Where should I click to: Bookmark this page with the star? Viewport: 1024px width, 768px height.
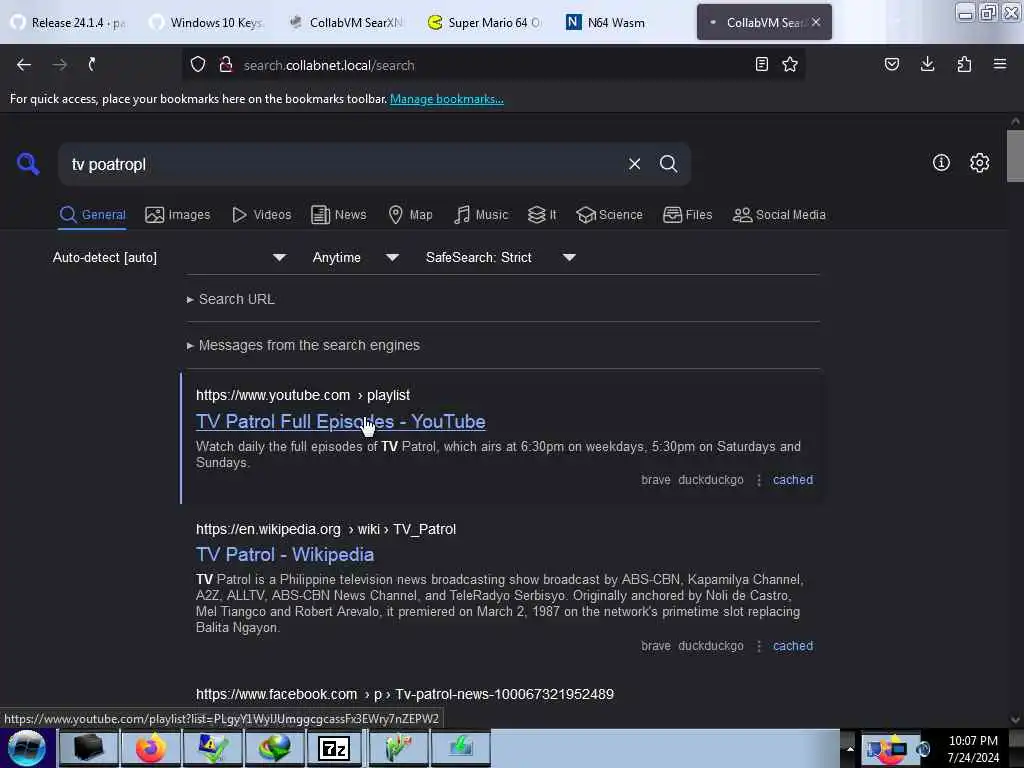790,65
